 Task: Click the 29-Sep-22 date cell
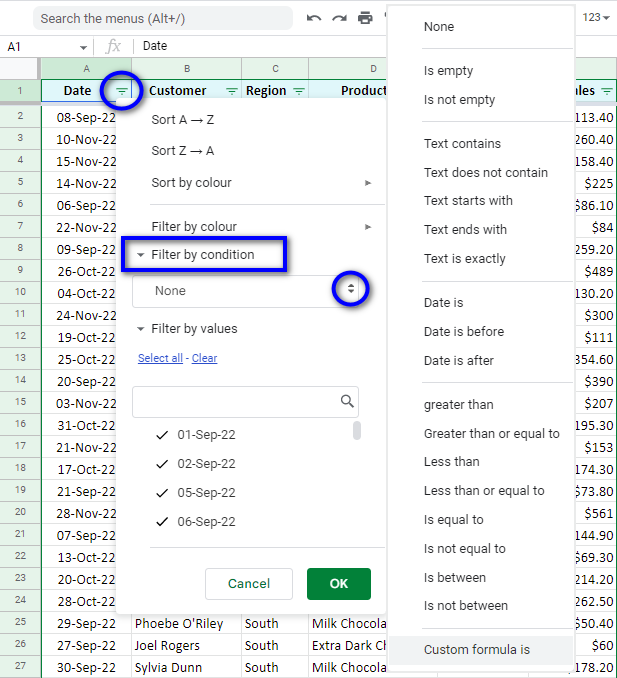point(86,624)
